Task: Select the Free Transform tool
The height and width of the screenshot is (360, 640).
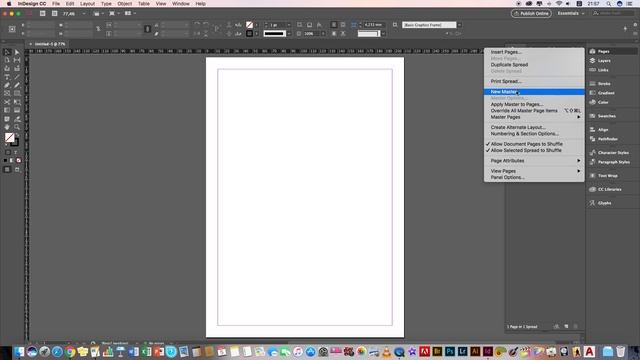Action: (17, 102)
